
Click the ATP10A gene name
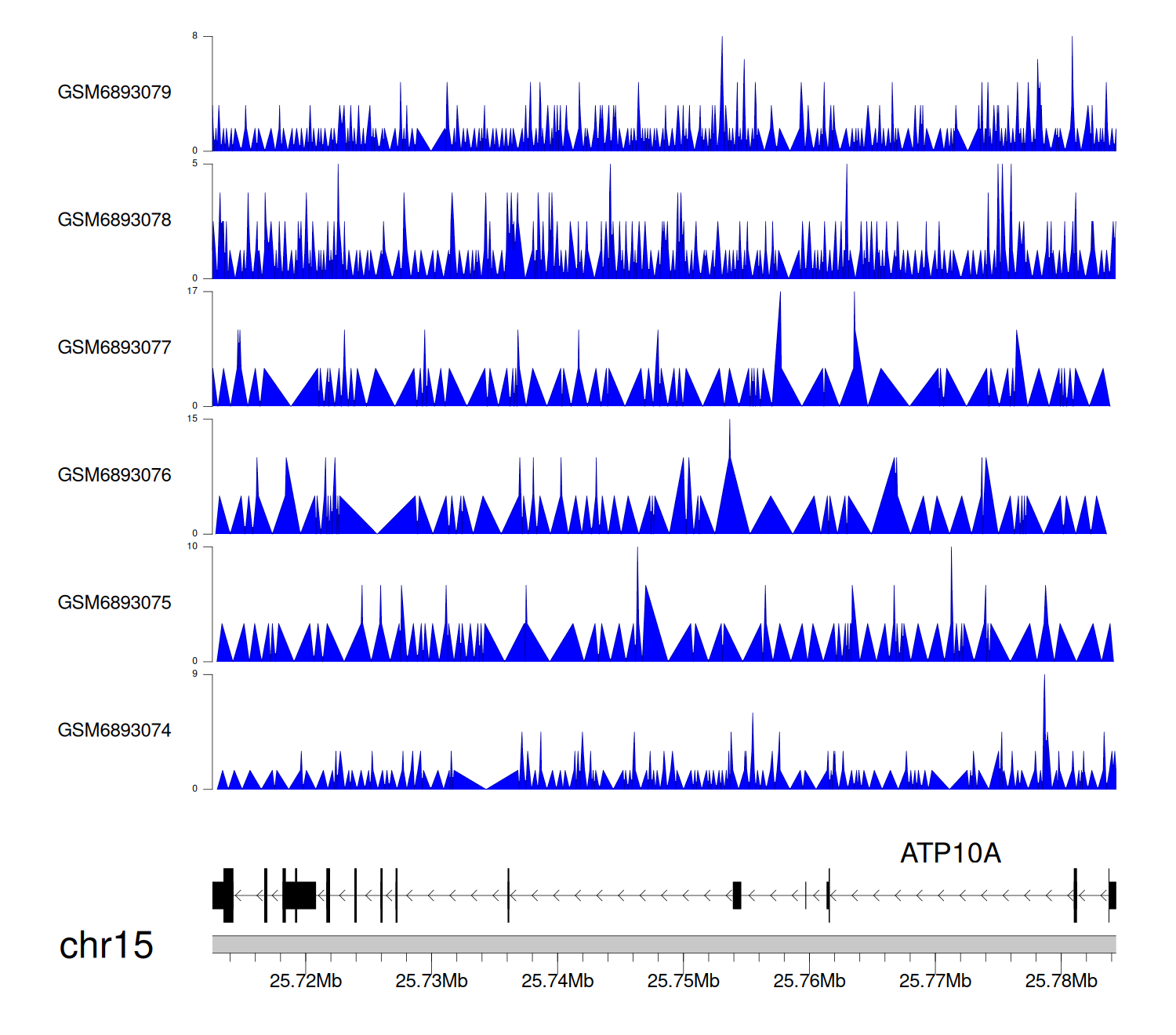(x=950, y=853)
